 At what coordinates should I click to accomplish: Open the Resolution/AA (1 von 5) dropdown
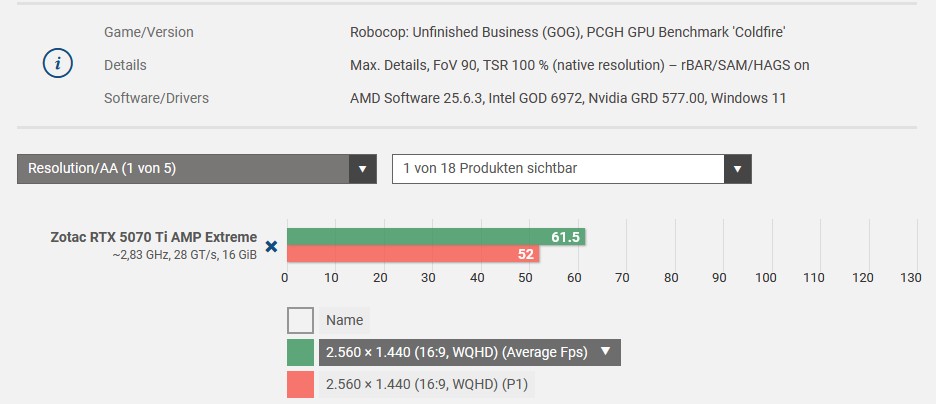(196, 169)
